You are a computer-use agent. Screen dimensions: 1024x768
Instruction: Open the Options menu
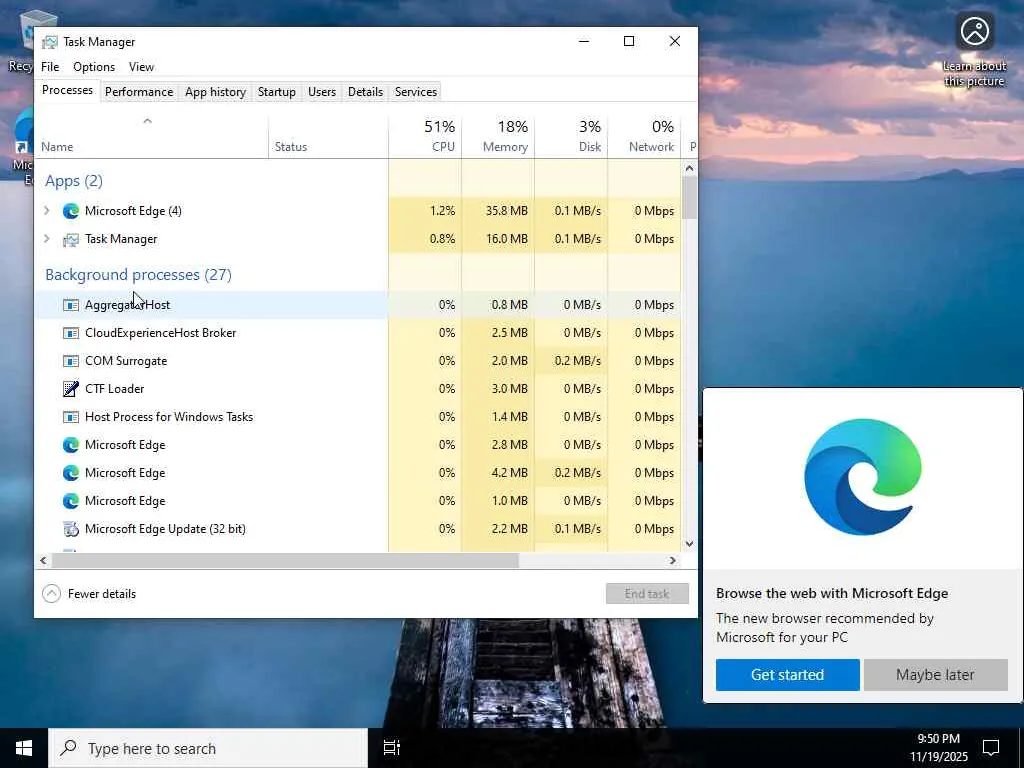[x=94, y=67]
